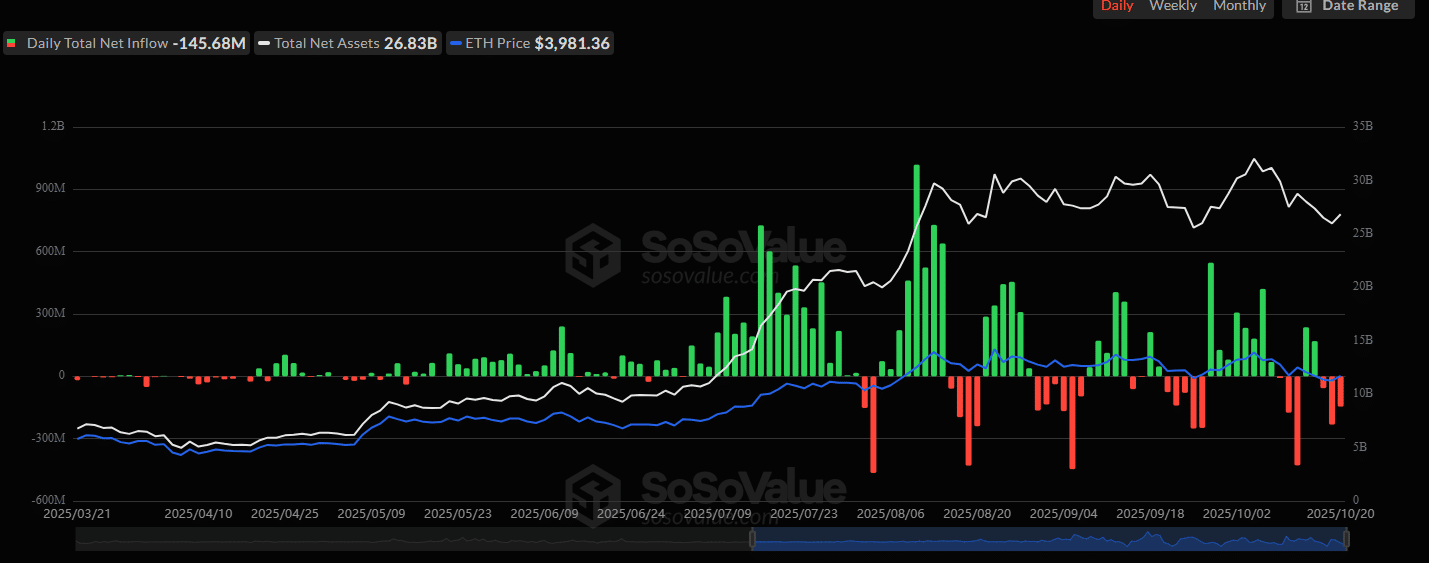Open the Date Range picker
Viewport: 1429px width, 563px height.
1348,7
